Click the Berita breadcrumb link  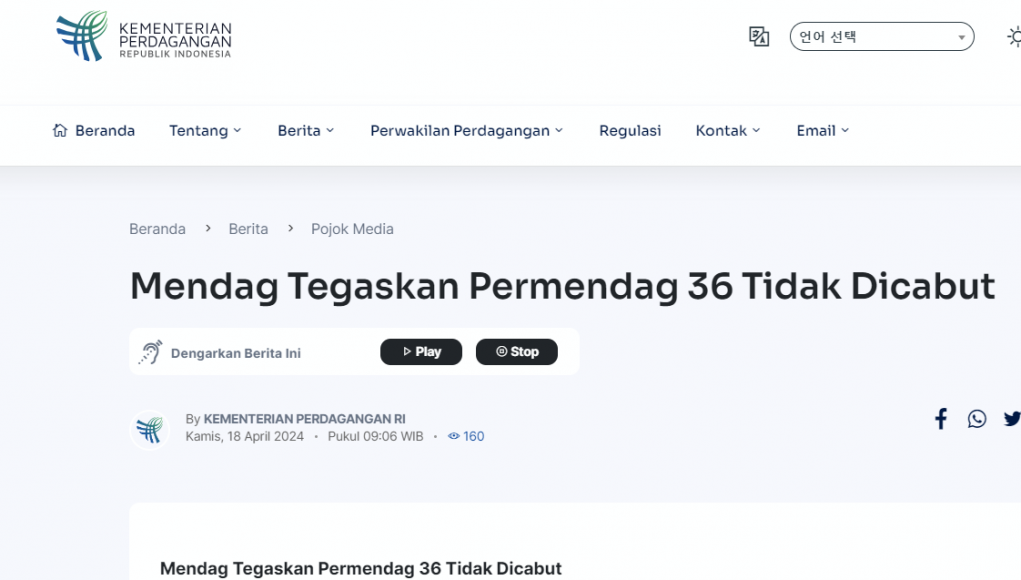coord(248,229)
